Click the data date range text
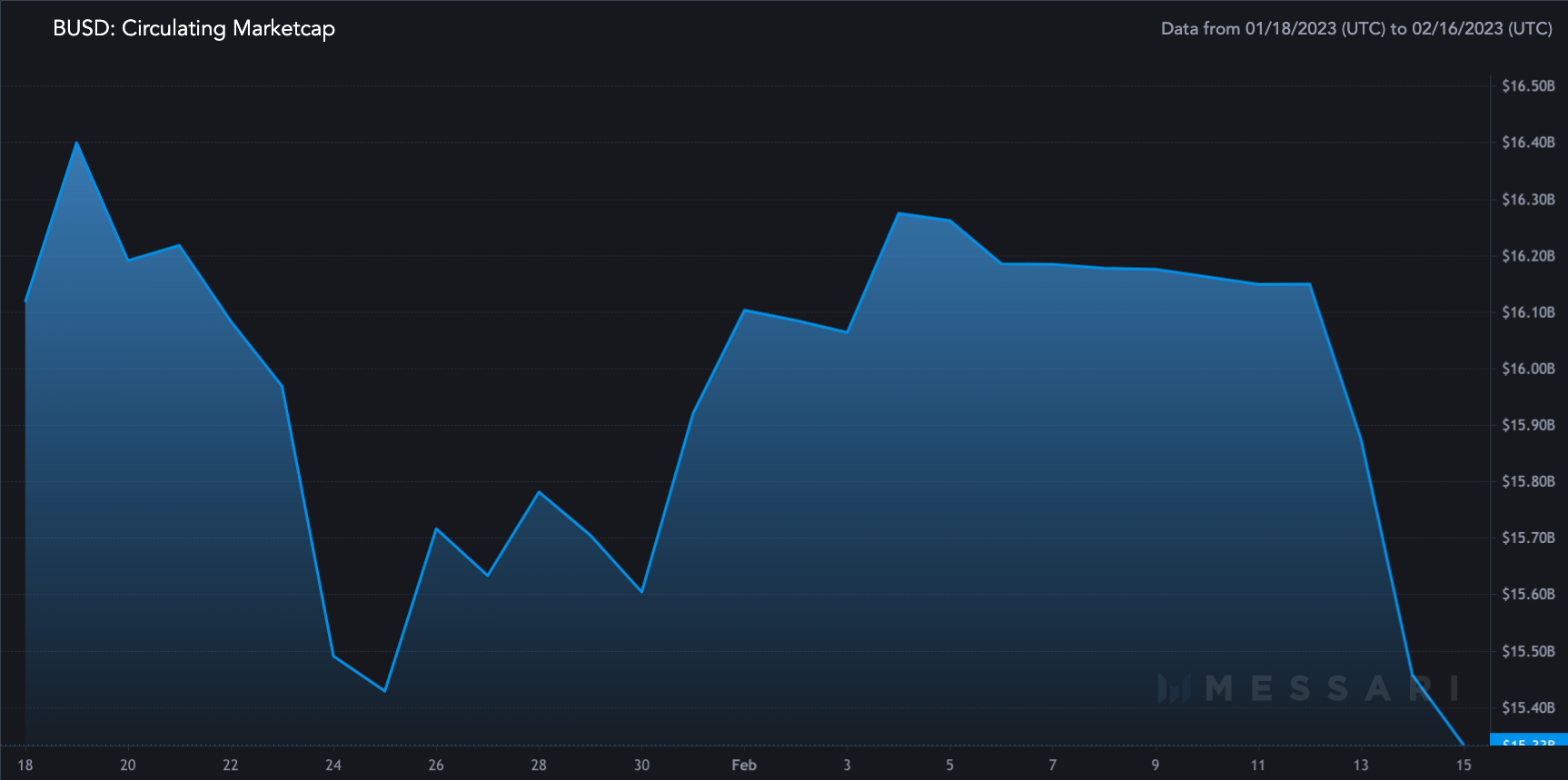This screenshot has width=1568, height=780. (x=1356, y=28)
